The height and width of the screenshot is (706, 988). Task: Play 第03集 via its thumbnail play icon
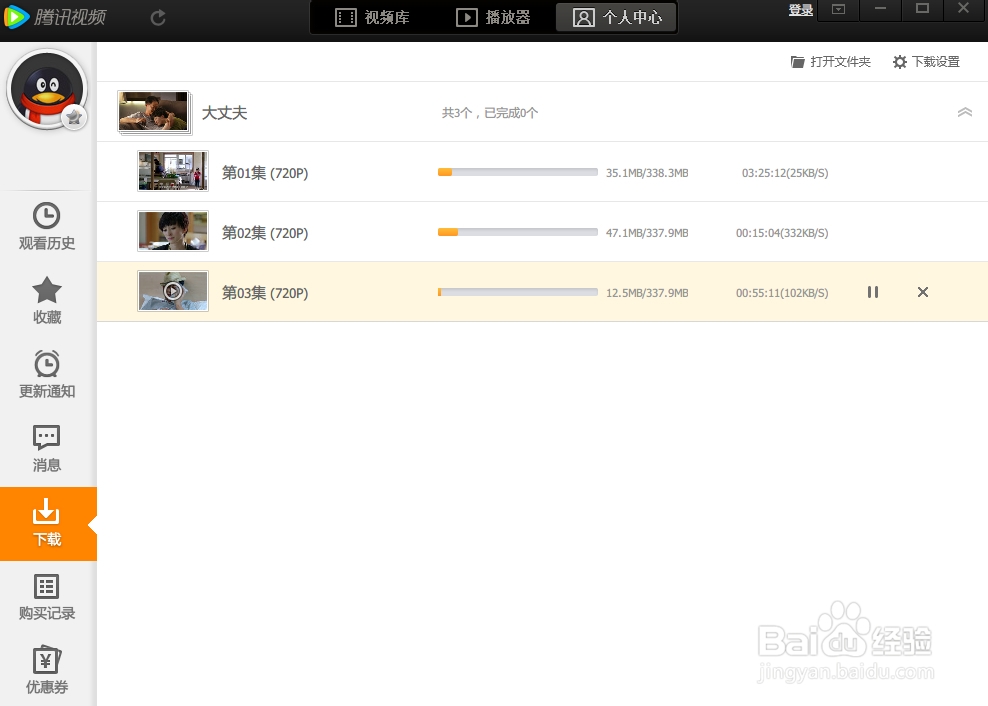pos(173,291)
